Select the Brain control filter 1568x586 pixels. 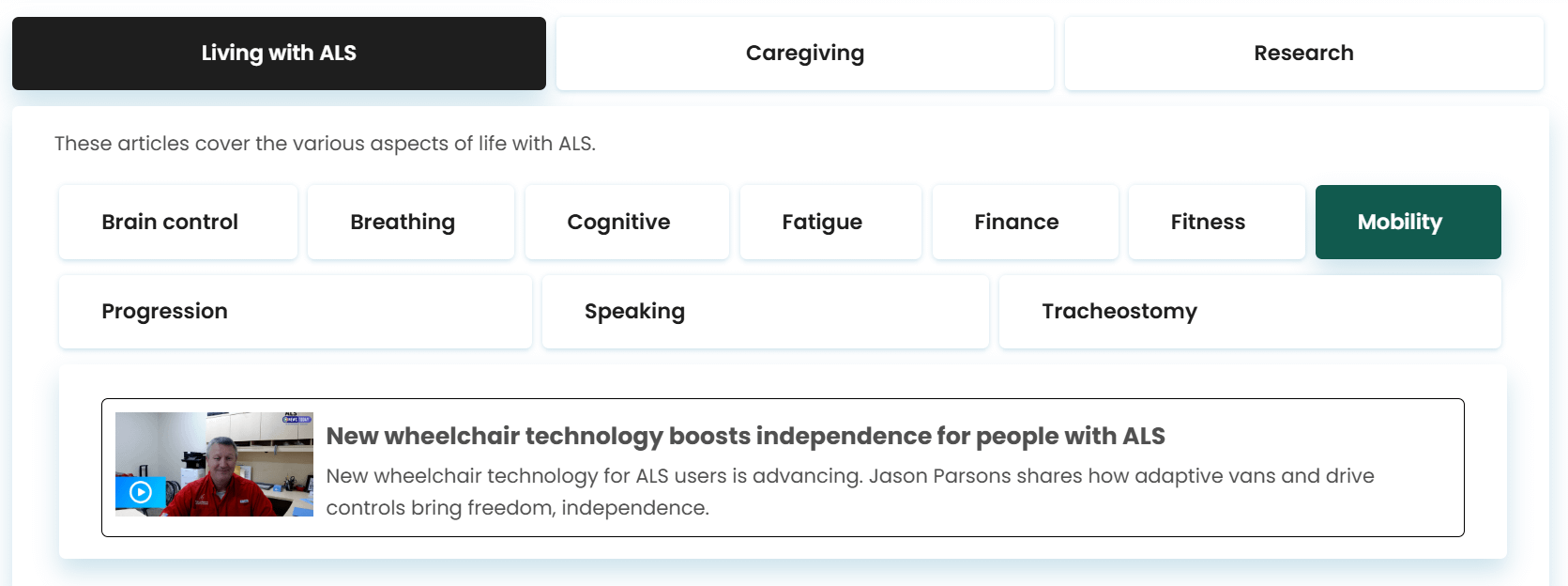[x=177, y=222]
